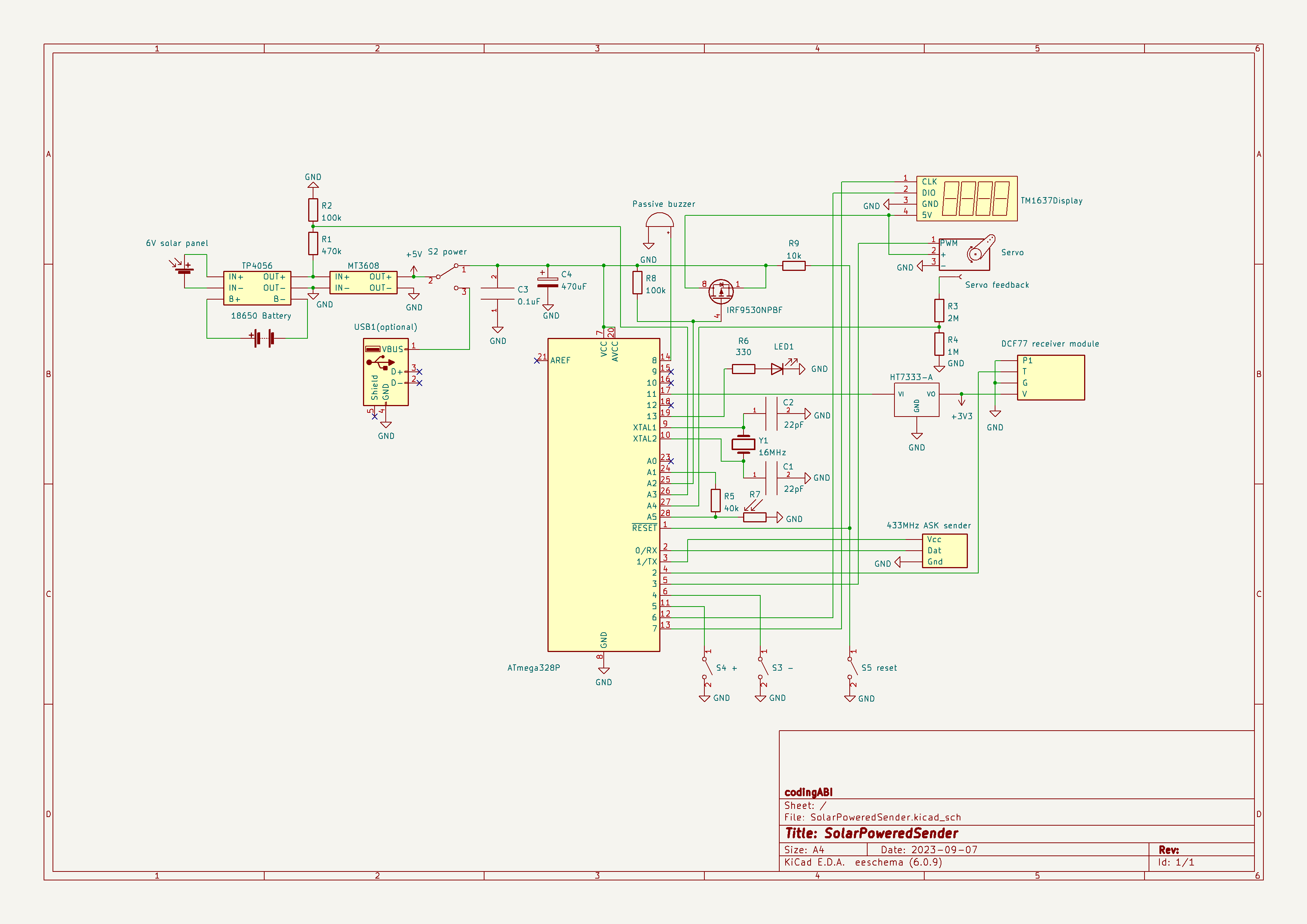Select resistor R2 100k symbol
This screenshot has height=924, width=1307.
click(x=313, y=210)
